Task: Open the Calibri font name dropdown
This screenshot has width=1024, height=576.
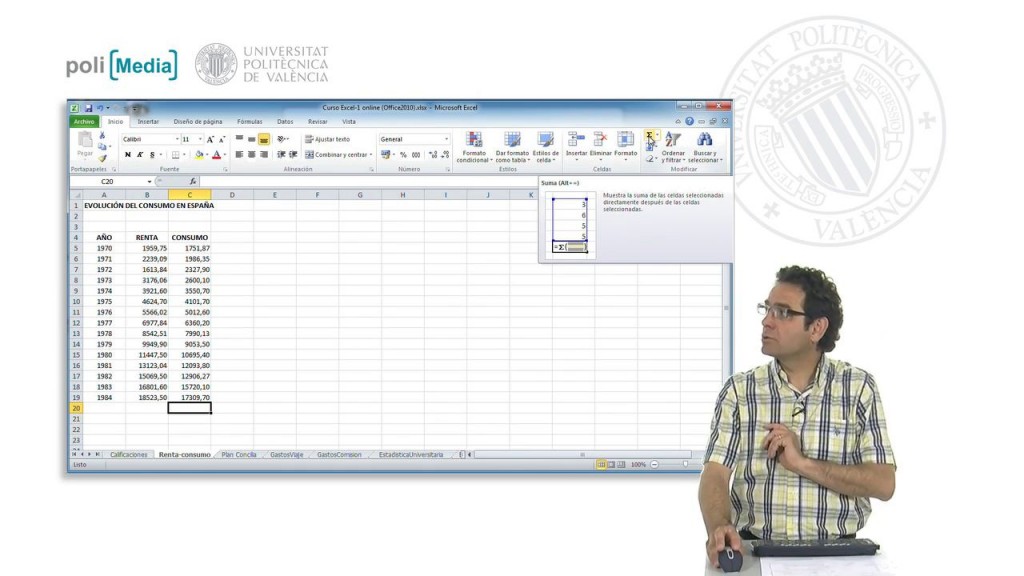Action: click(176, 139)
